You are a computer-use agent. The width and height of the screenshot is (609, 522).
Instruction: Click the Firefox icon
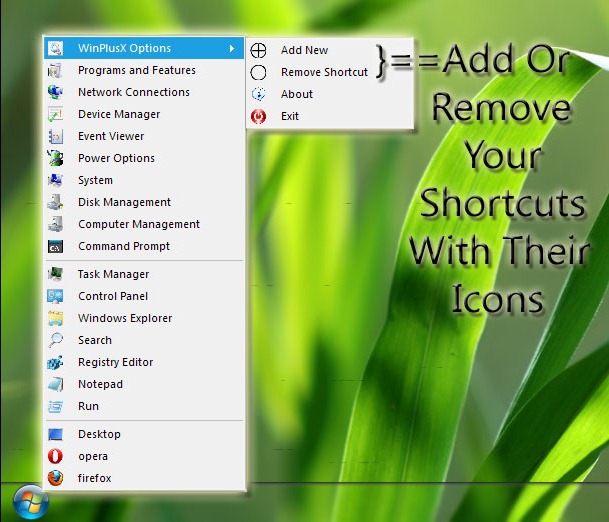55,478
